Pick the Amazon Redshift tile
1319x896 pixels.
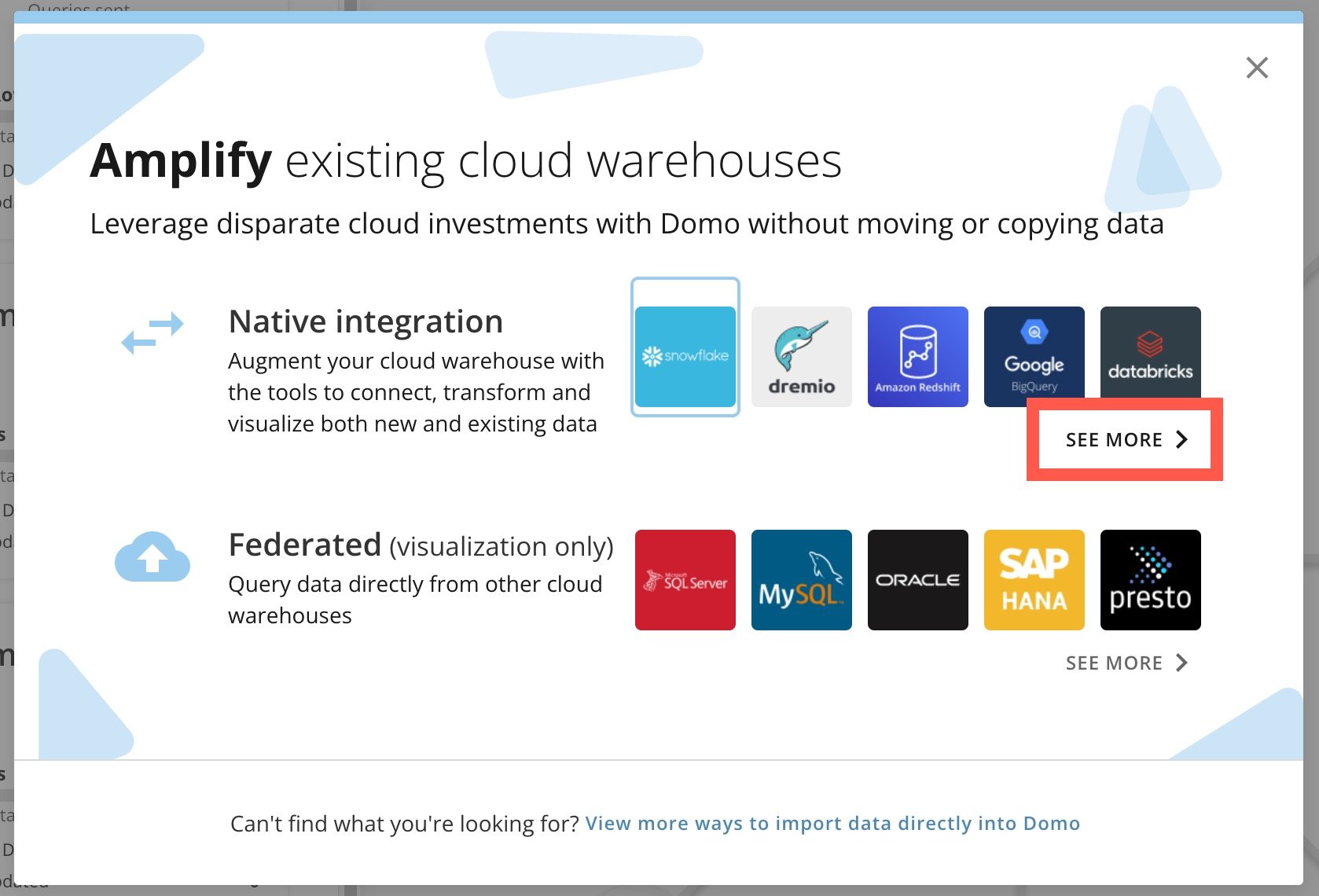[918, 357]
